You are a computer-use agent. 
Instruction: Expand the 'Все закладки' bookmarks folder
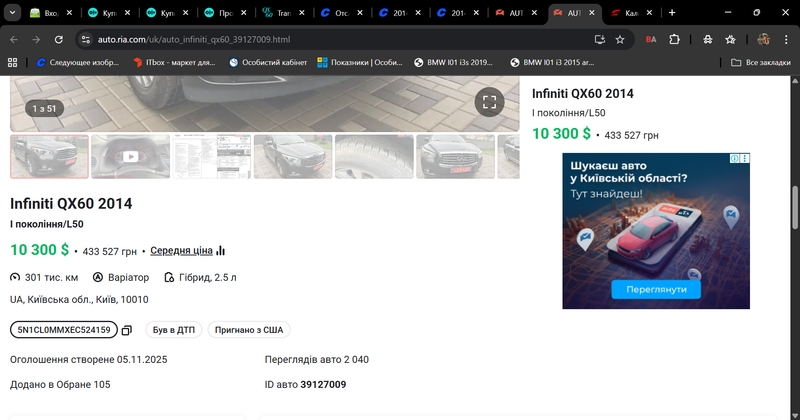761,62
